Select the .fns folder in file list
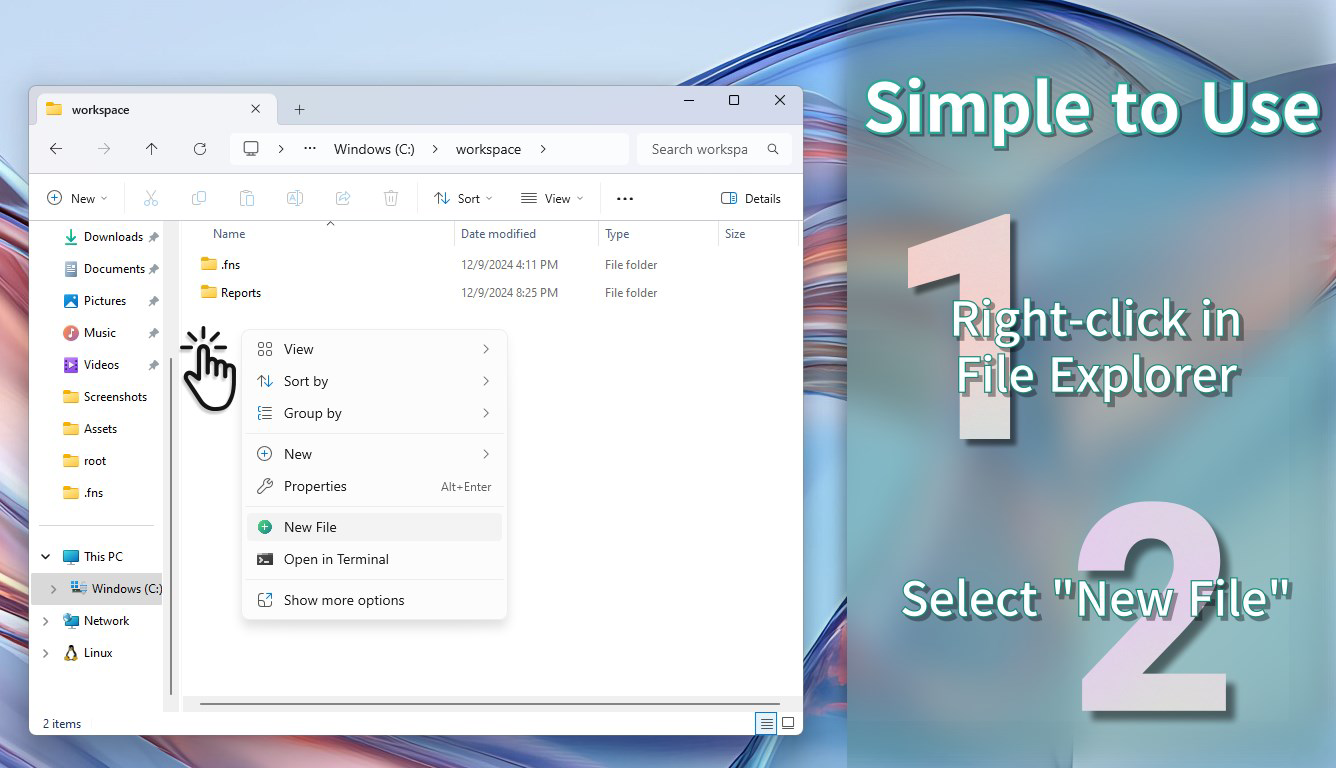The width and height of the screenshot is (1336, 768). pos(490,265)
